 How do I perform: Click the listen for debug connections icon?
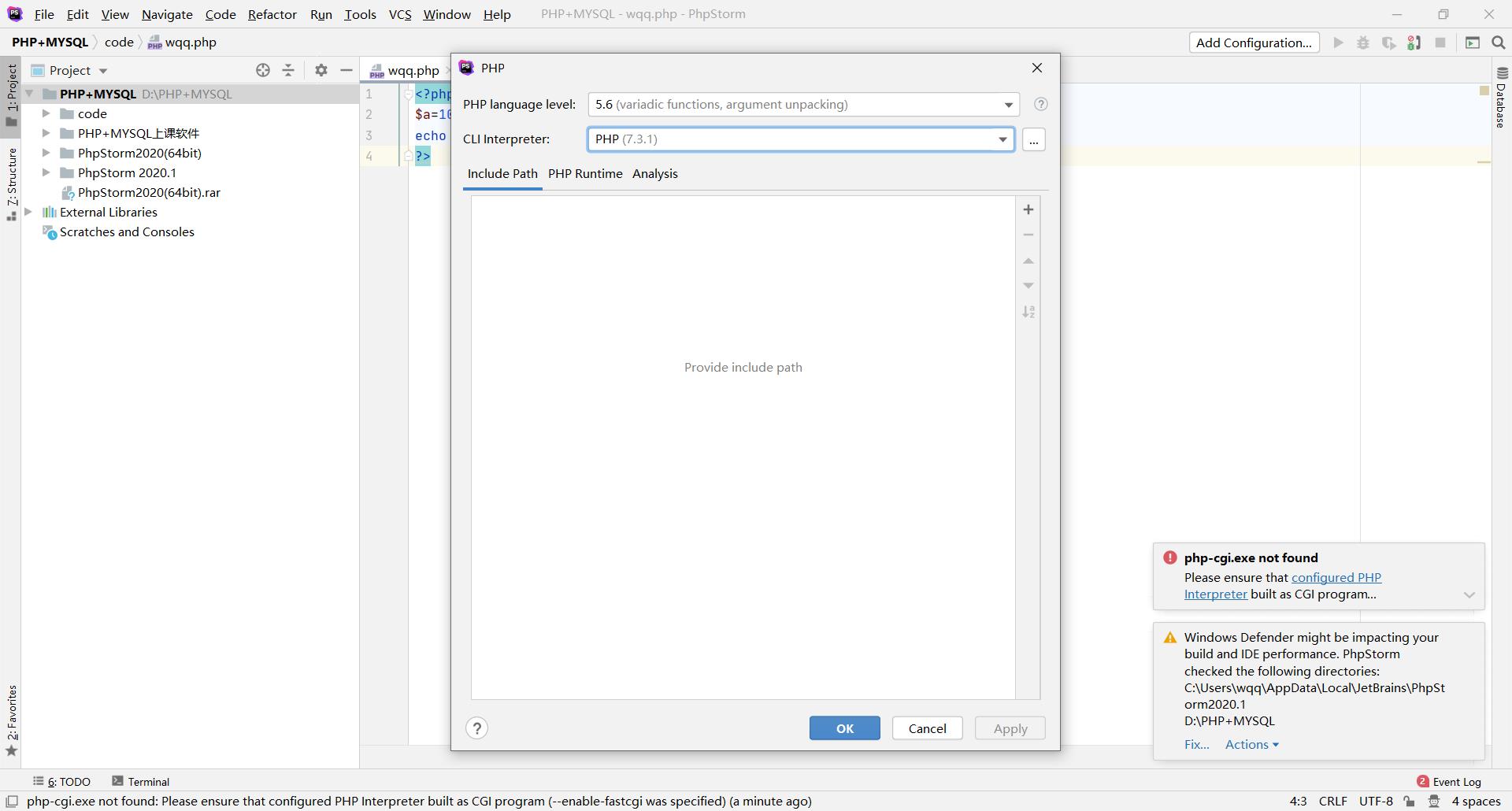[1414, 43]
